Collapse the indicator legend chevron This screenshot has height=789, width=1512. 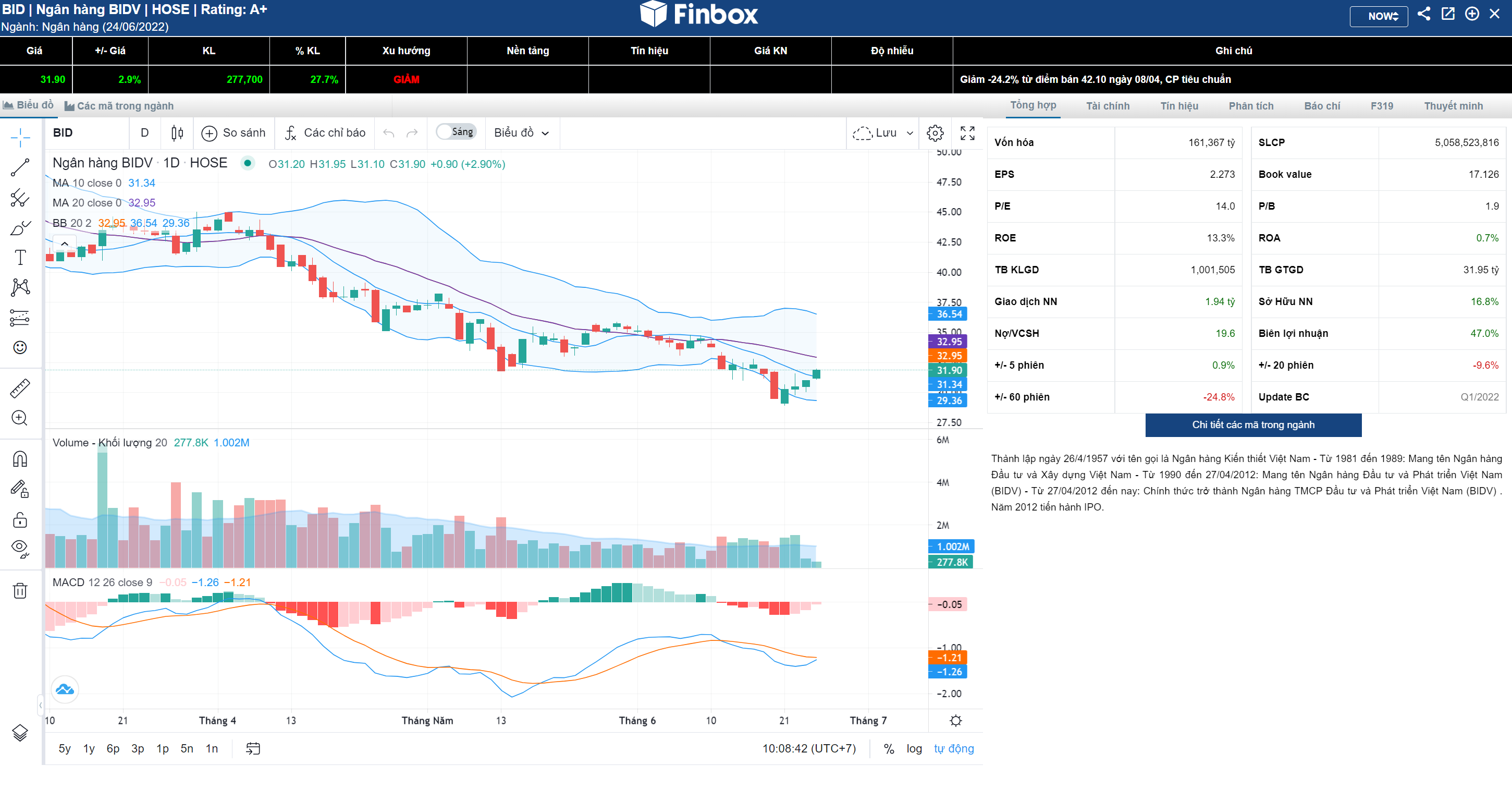(x=65, y=243)
